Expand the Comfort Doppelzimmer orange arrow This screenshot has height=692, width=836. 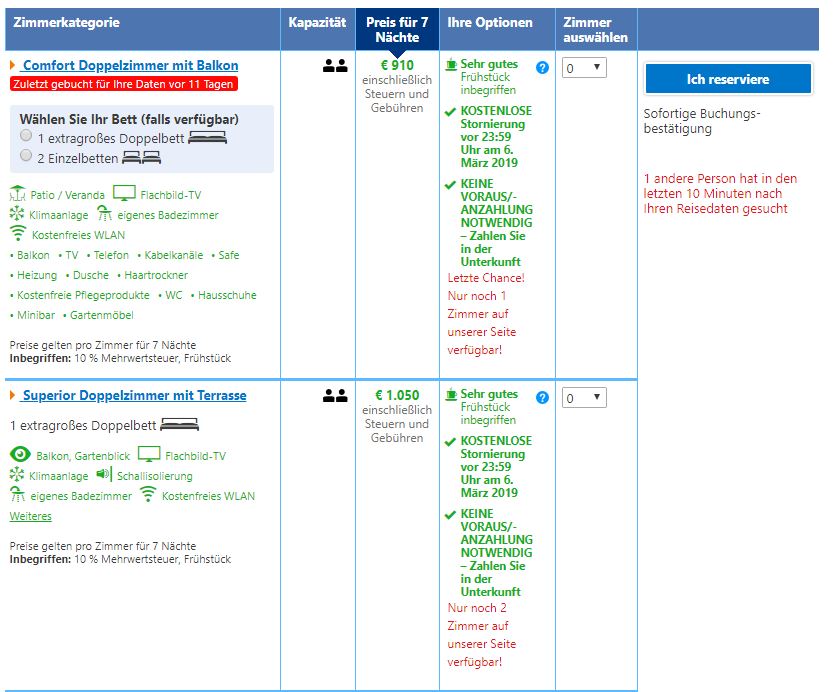pyautogui.click(x=13, y=66)
